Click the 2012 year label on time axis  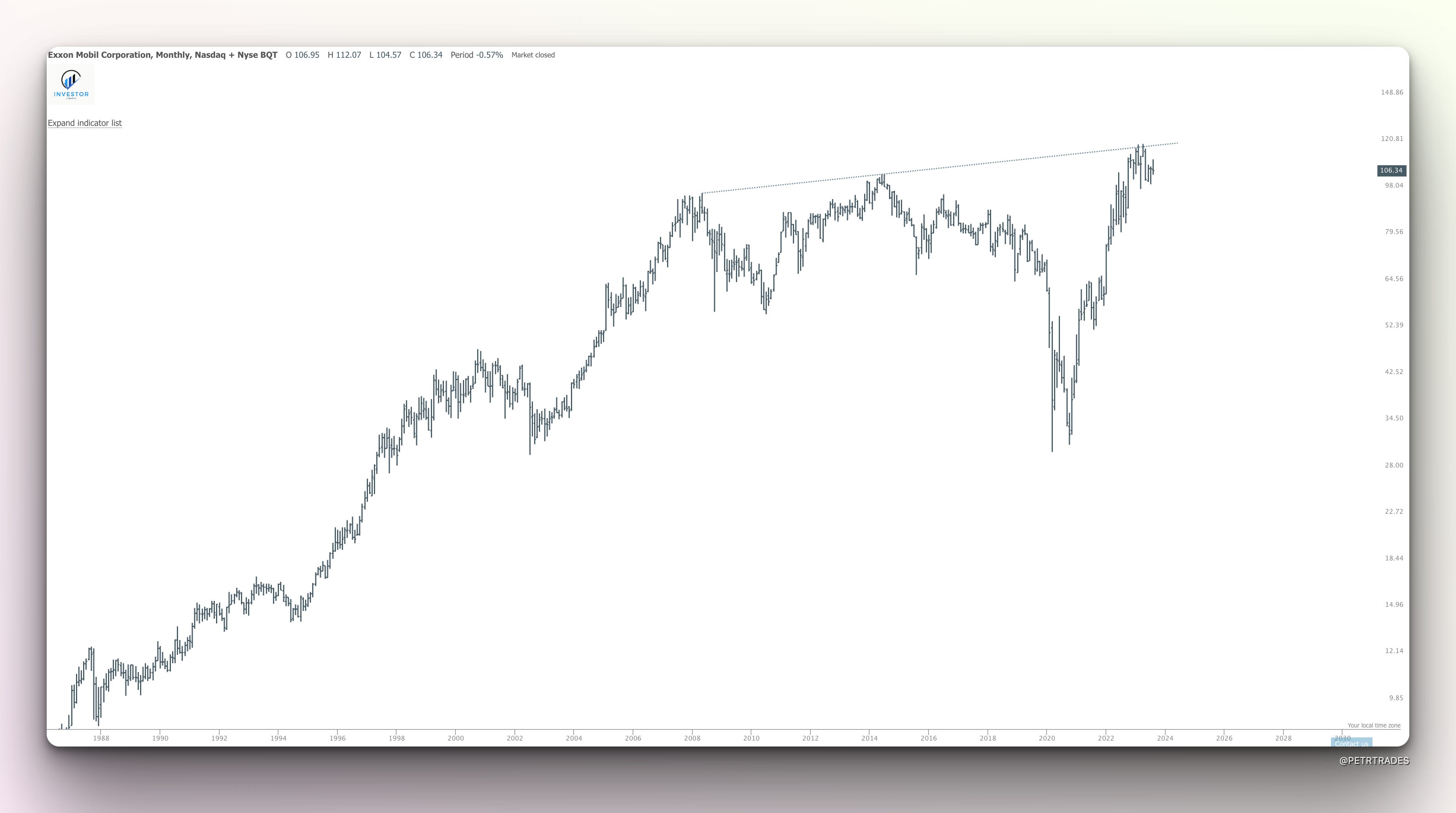click(x=811, y=738)
